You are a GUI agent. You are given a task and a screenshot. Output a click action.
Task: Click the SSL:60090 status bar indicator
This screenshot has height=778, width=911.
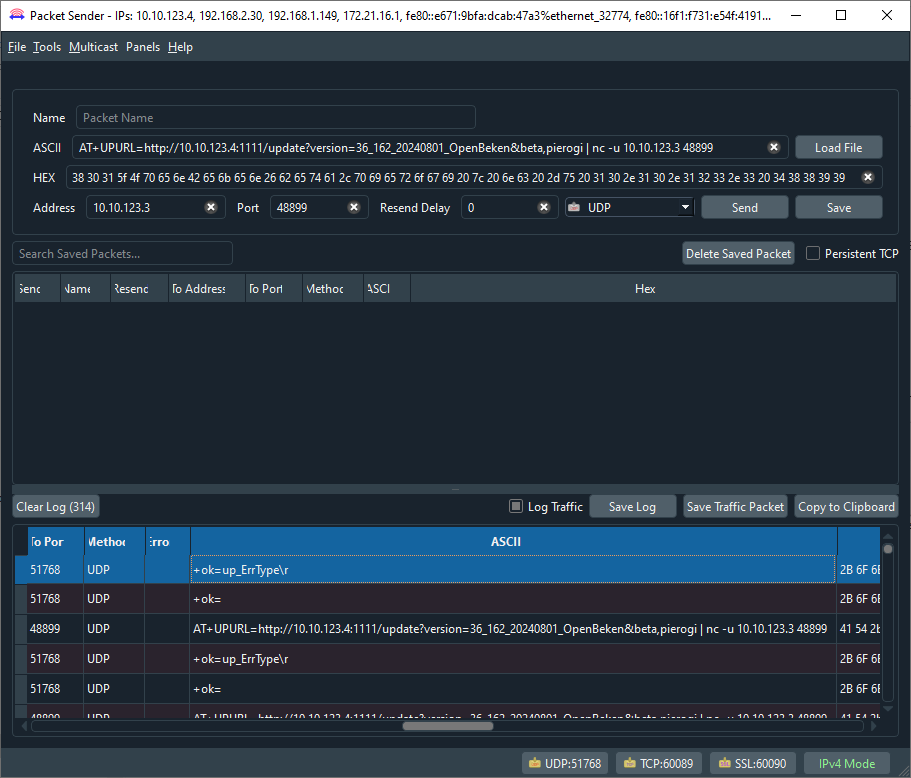click(752, 763)
